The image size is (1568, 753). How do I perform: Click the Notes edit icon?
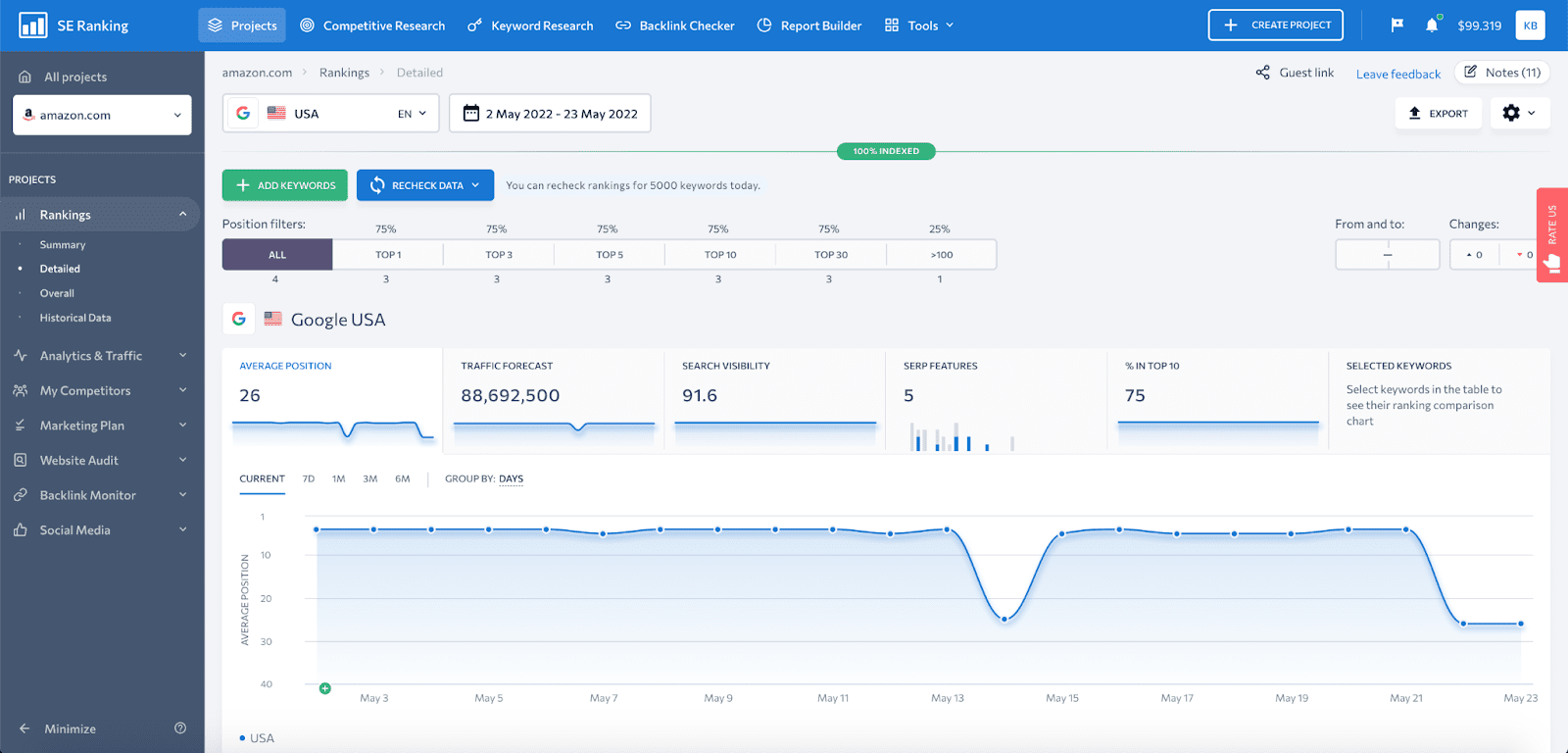coord(1470,72)
